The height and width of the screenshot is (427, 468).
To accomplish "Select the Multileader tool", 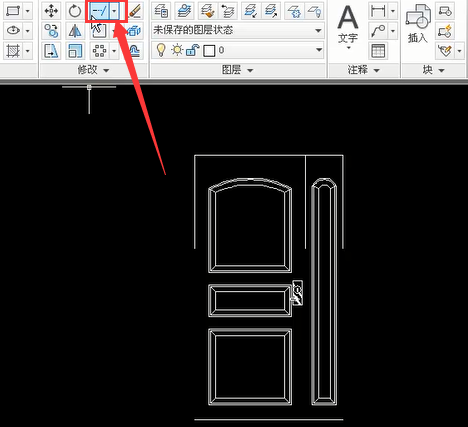I will (x=378, y=31).
